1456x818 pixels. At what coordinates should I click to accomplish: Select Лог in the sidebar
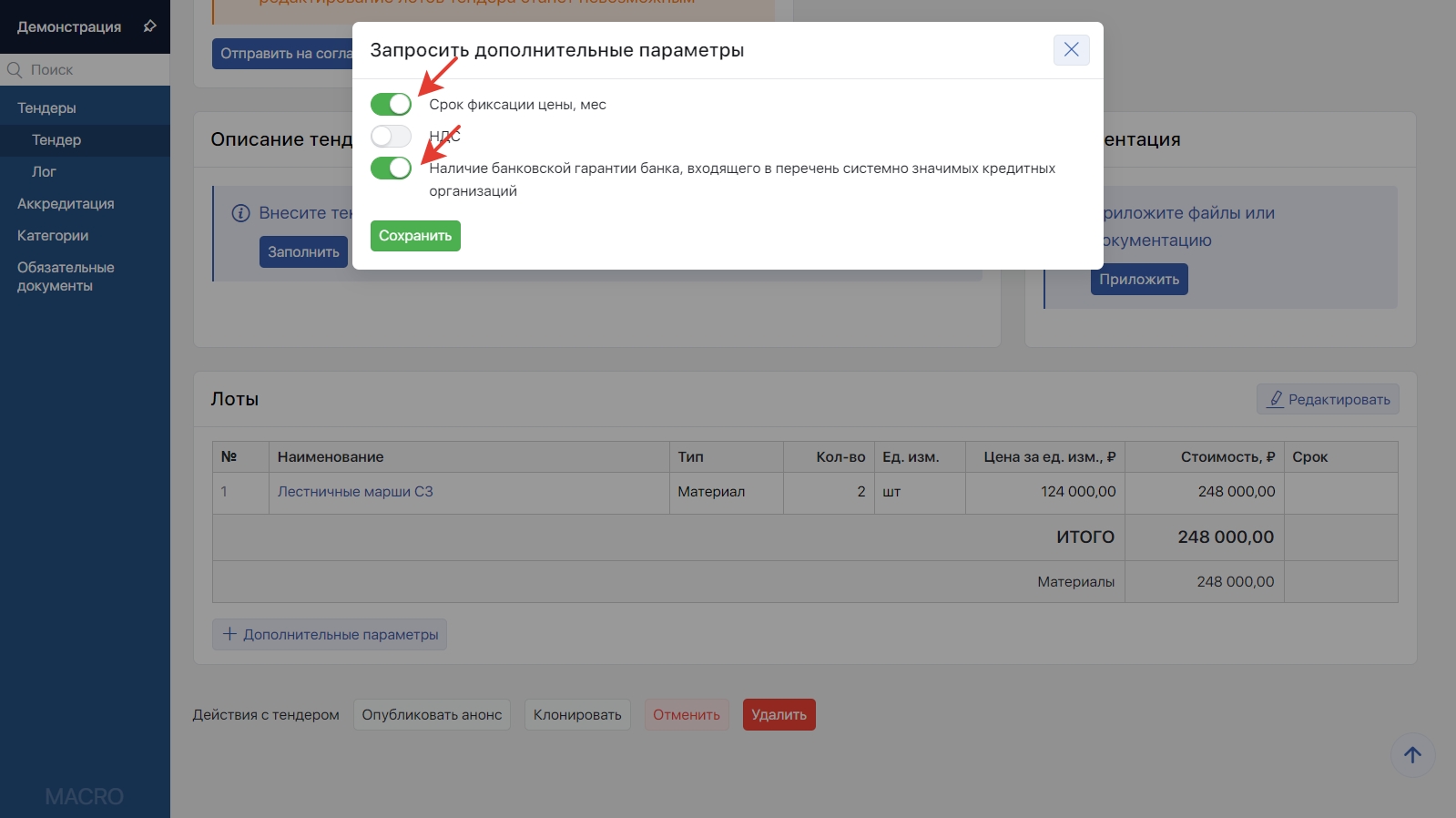tap(44, 172)
